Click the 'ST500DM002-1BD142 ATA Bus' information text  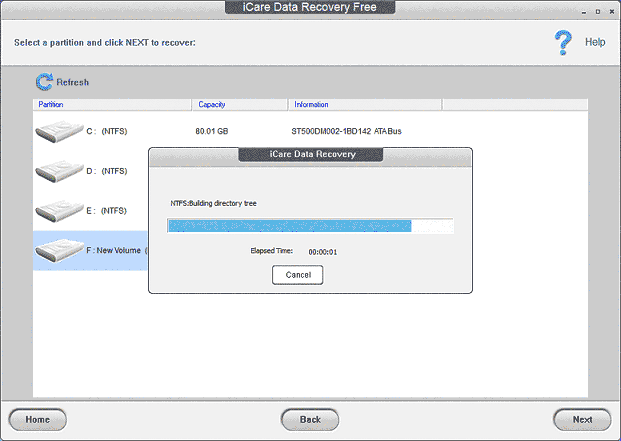point(346,131)
